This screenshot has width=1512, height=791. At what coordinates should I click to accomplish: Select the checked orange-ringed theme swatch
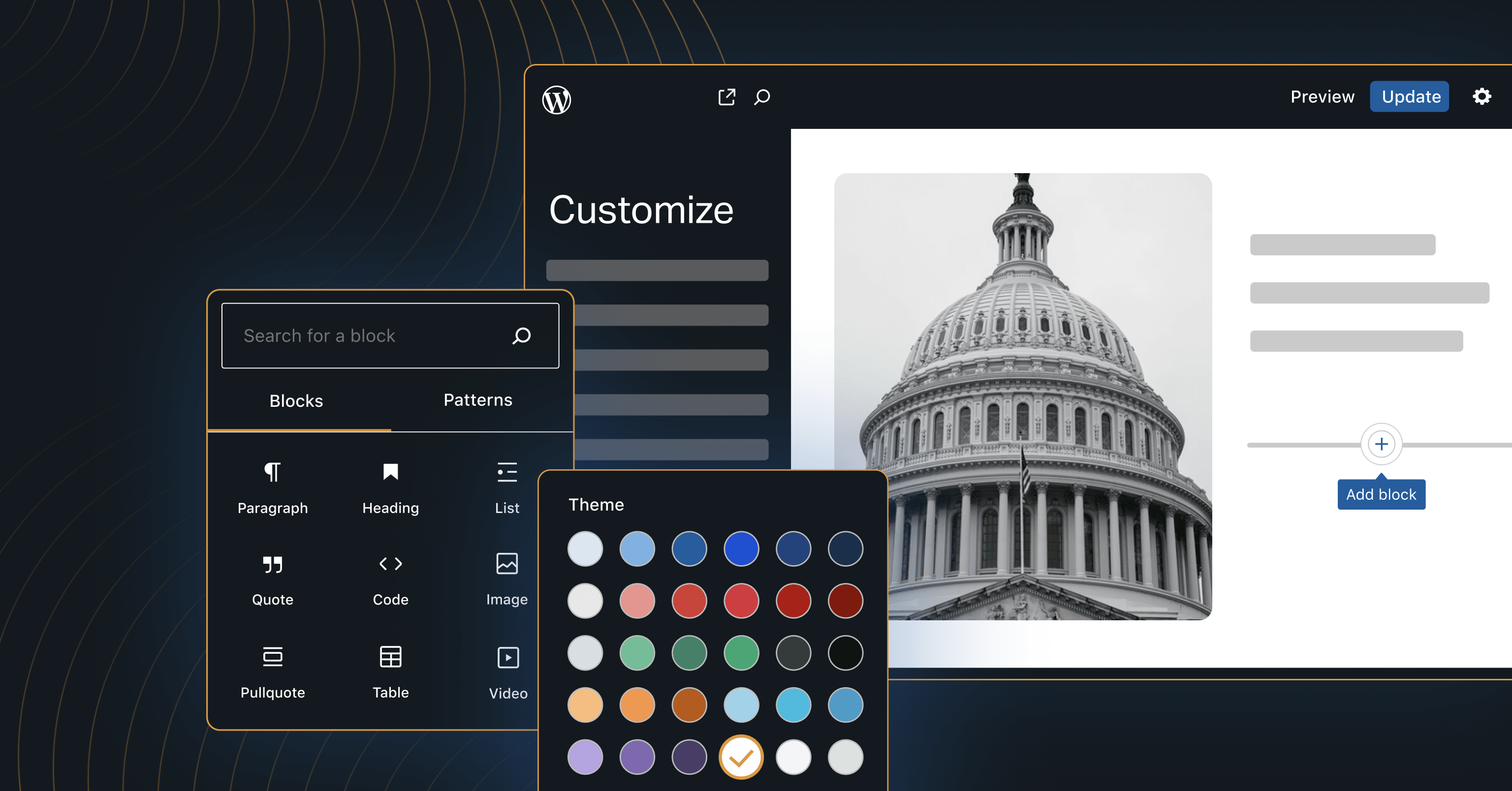coord(741,757)
